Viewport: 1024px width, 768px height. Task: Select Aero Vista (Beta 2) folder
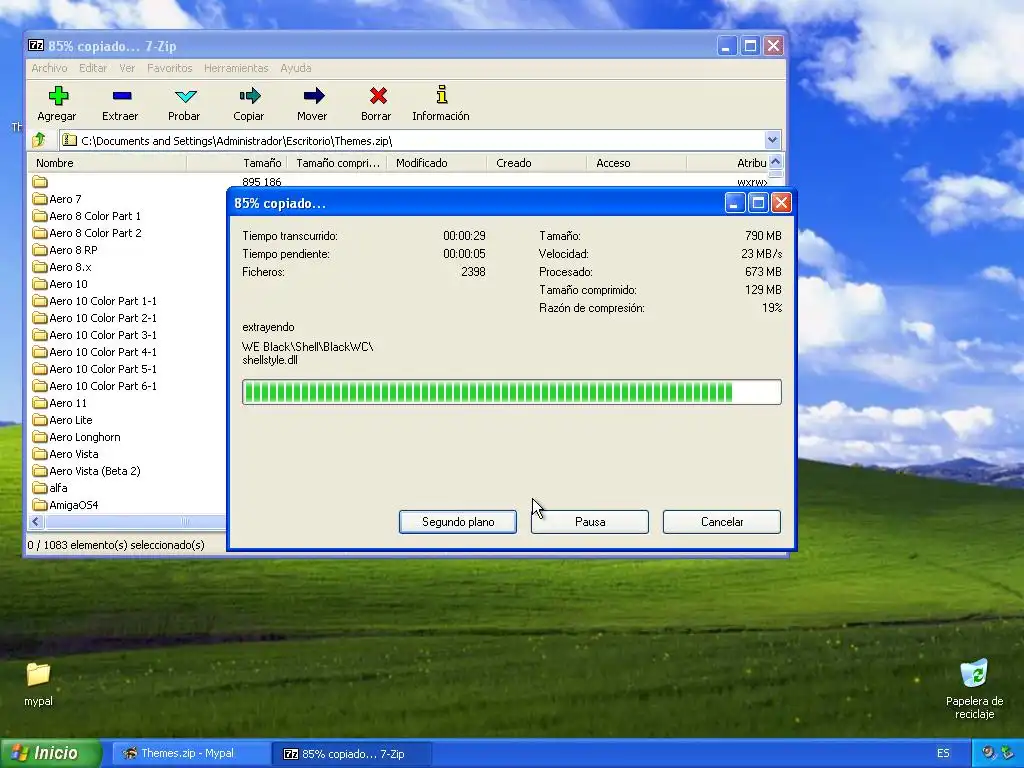point(86,471)
